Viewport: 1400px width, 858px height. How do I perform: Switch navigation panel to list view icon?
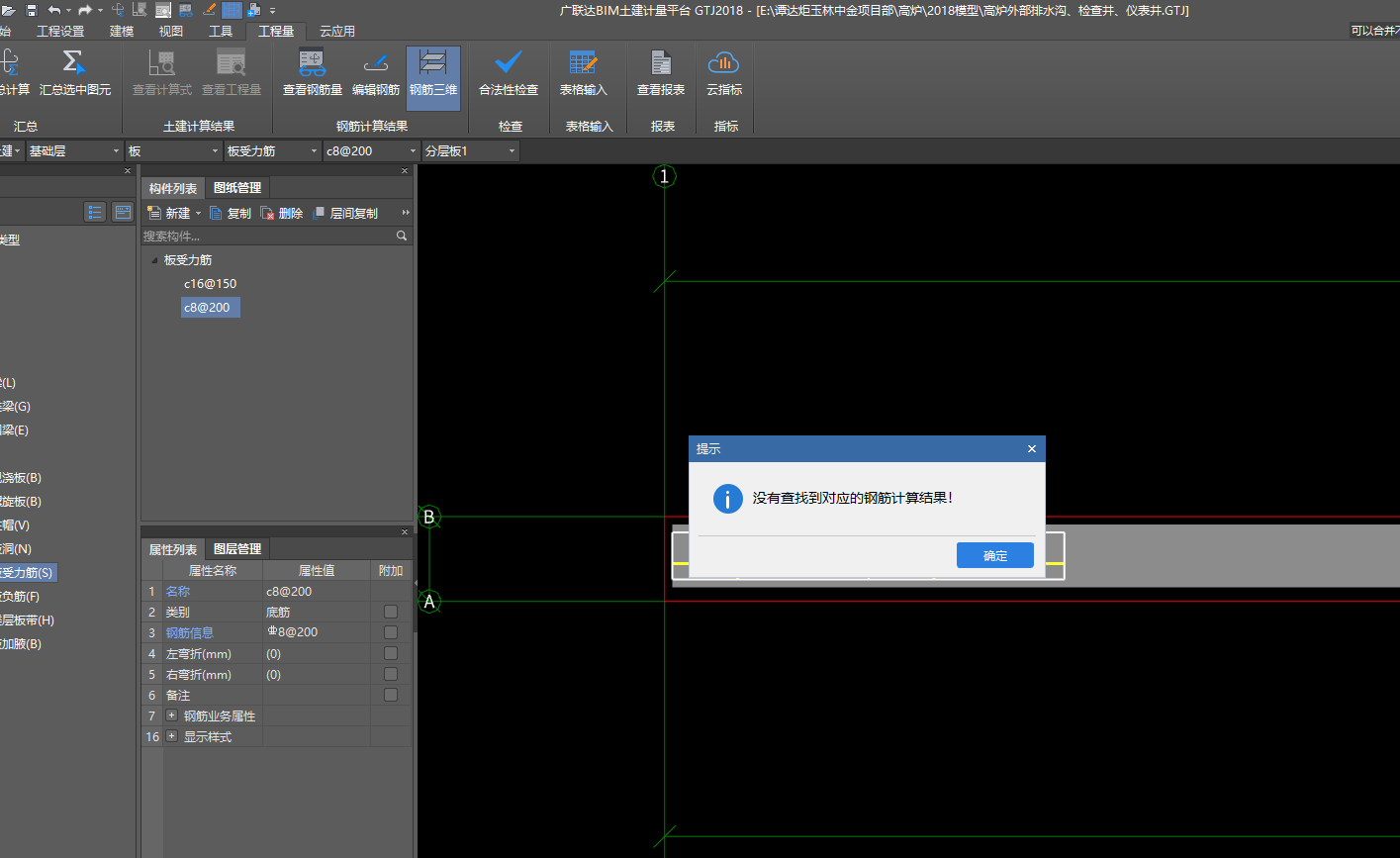coord(95,212)
